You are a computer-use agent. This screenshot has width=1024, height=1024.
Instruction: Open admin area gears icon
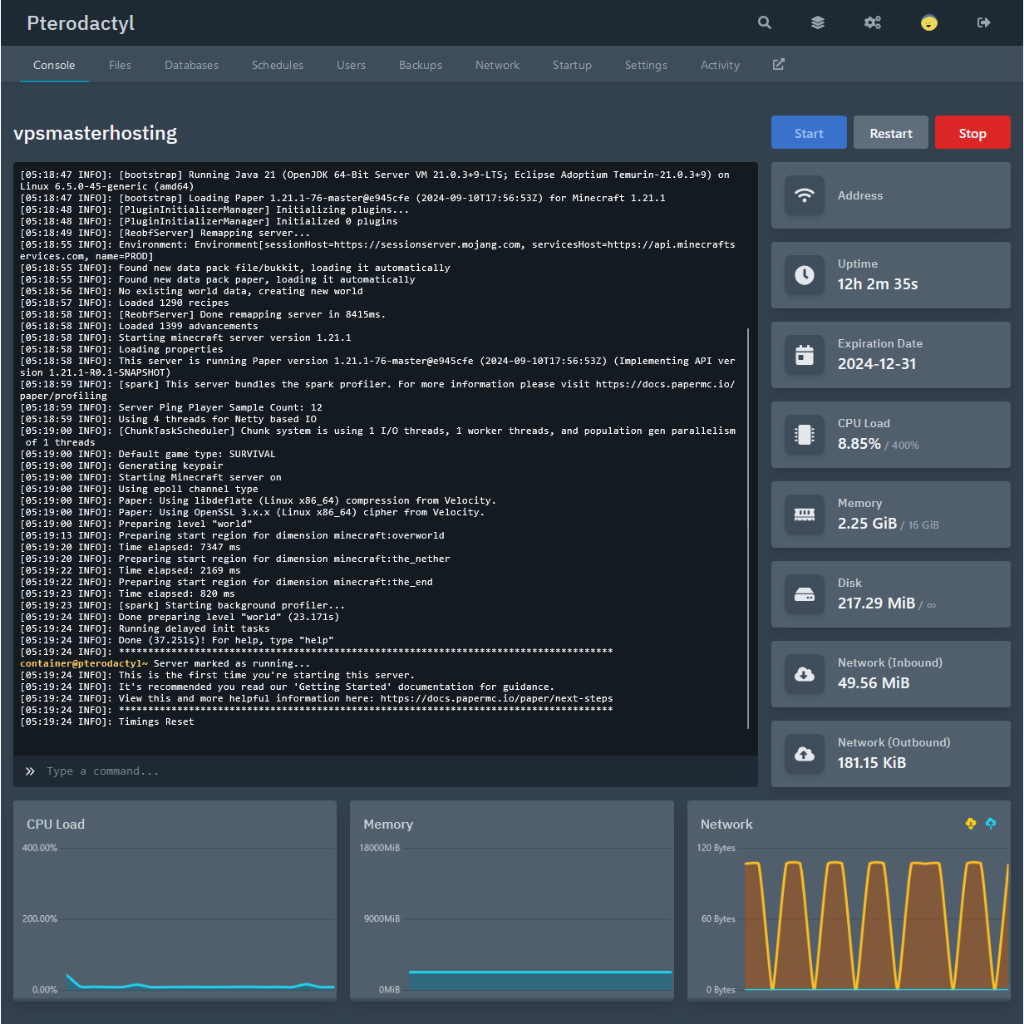[873, 23]
